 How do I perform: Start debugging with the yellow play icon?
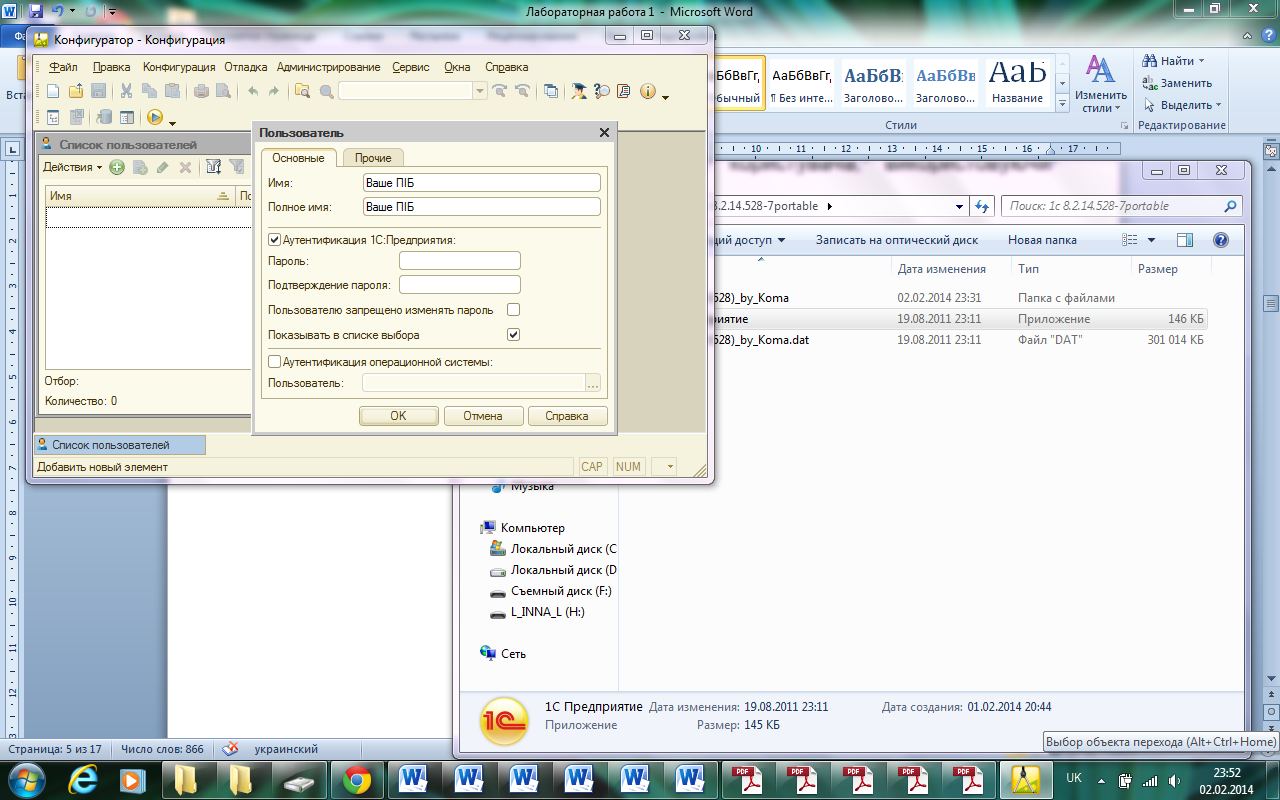tap(155, 117)
